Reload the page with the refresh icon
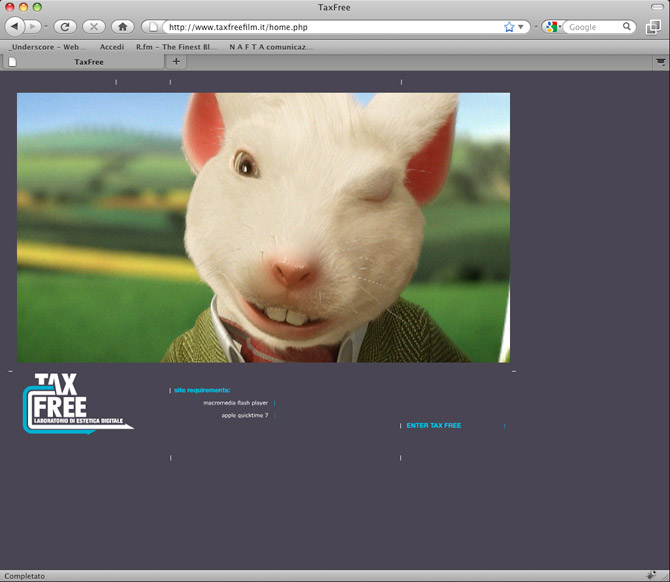 click(x=65, y=26)
